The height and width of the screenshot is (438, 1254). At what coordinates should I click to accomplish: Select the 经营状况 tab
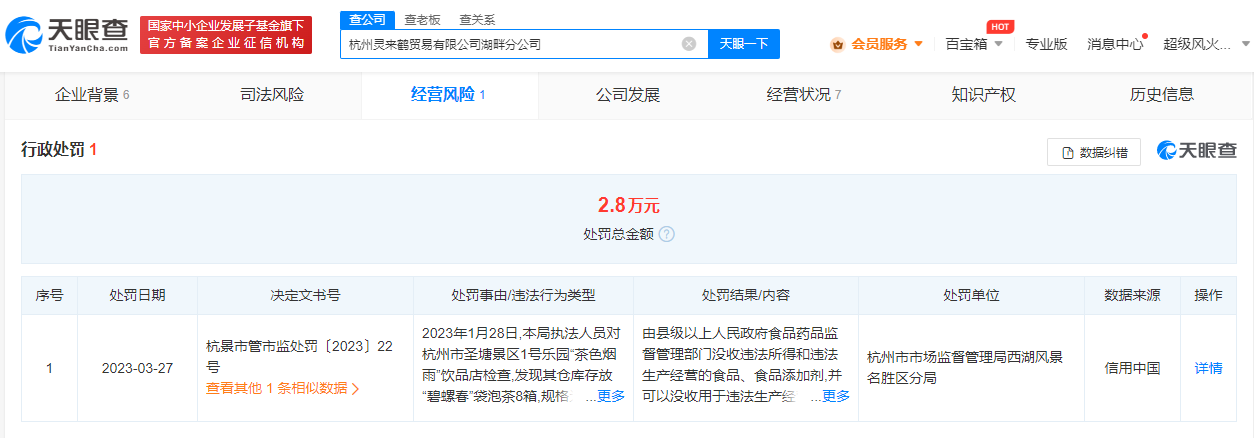[804, 95]
